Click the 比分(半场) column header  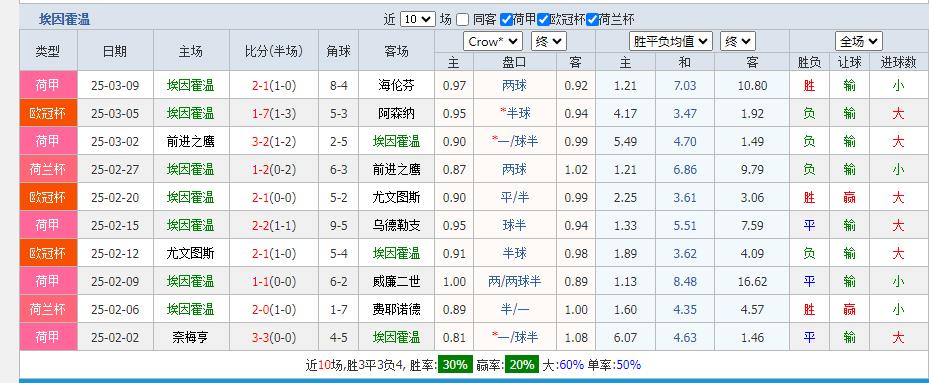coord(274,51)
